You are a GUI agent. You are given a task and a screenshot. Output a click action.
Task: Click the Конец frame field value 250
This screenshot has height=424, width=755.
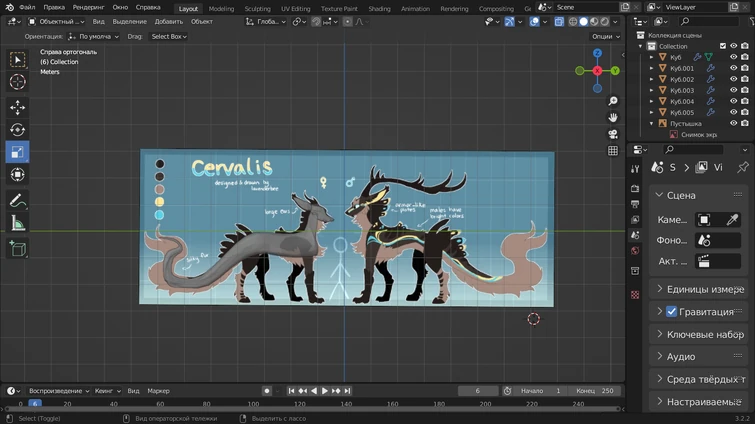click(607, 391)
